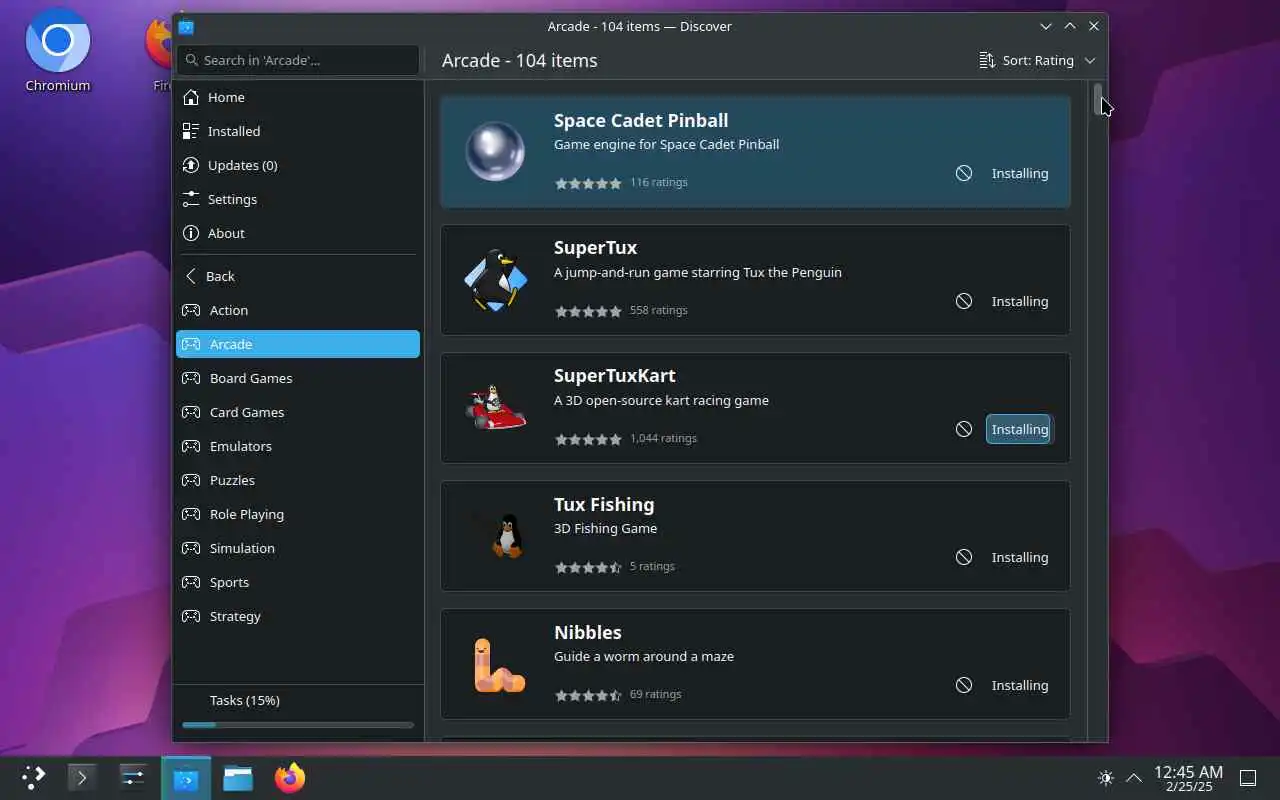Select the Simulation category

pos(298,548)
